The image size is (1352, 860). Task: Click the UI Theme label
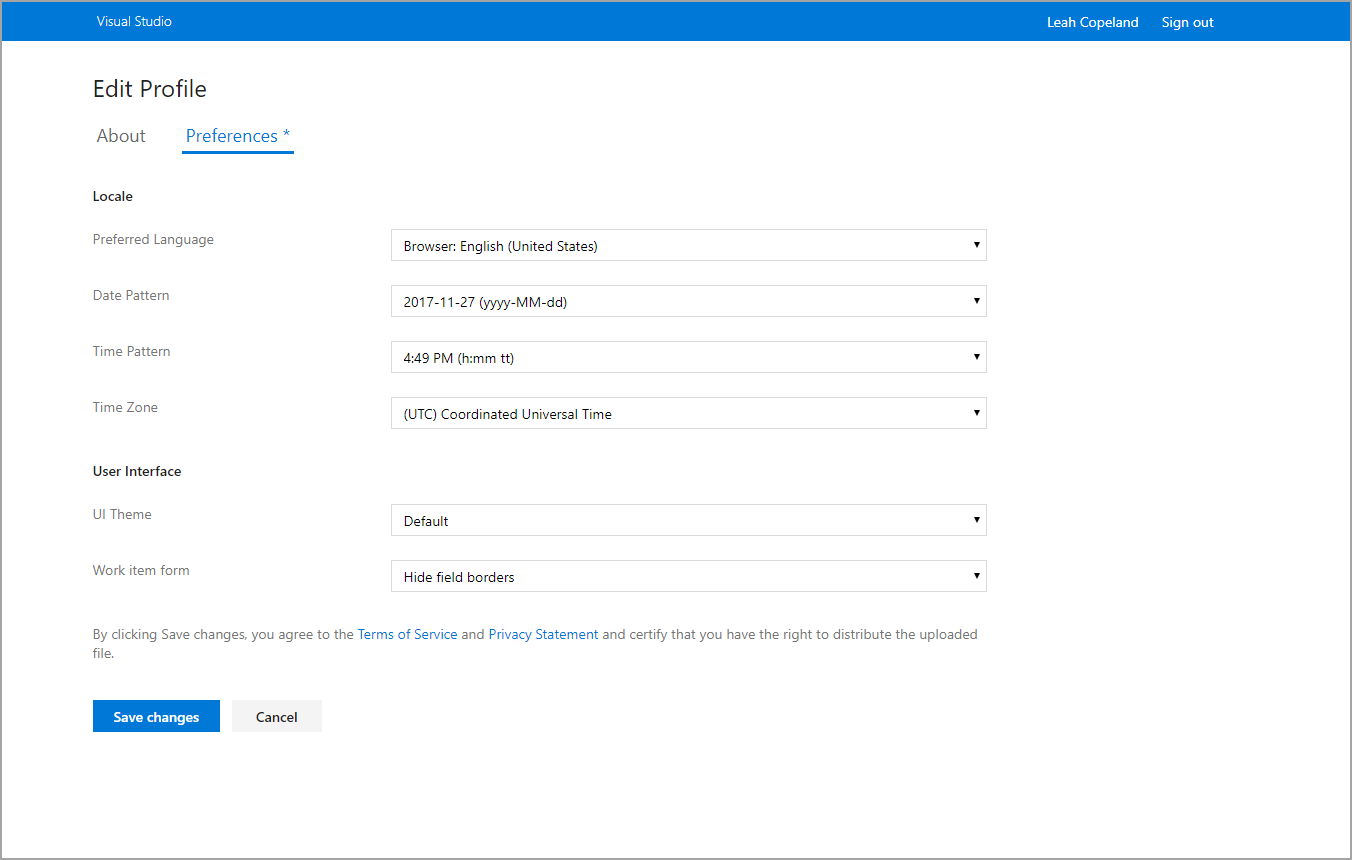(x=122, y=514)
